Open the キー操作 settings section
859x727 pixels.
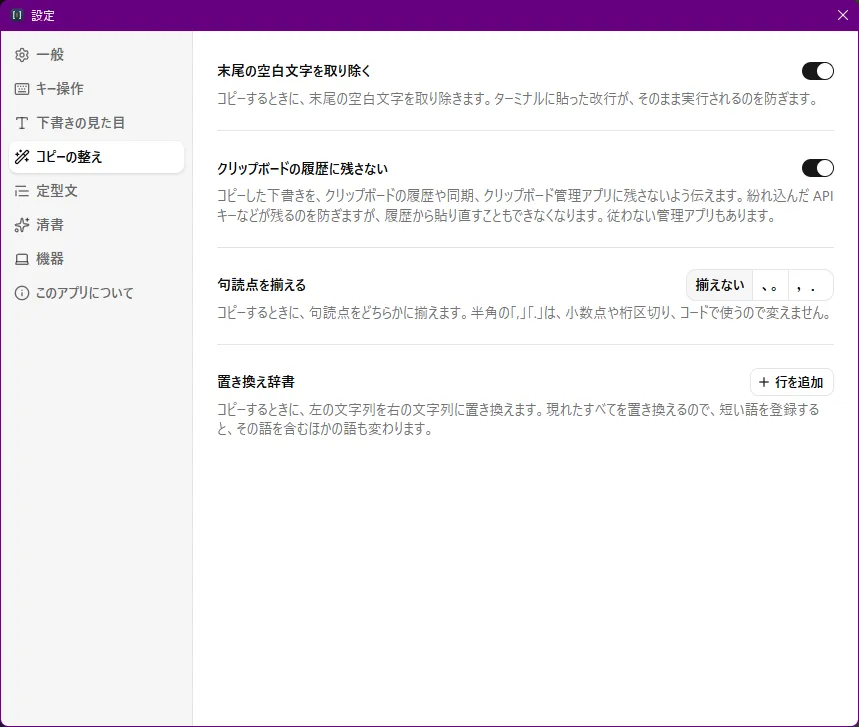coord(96,89)
